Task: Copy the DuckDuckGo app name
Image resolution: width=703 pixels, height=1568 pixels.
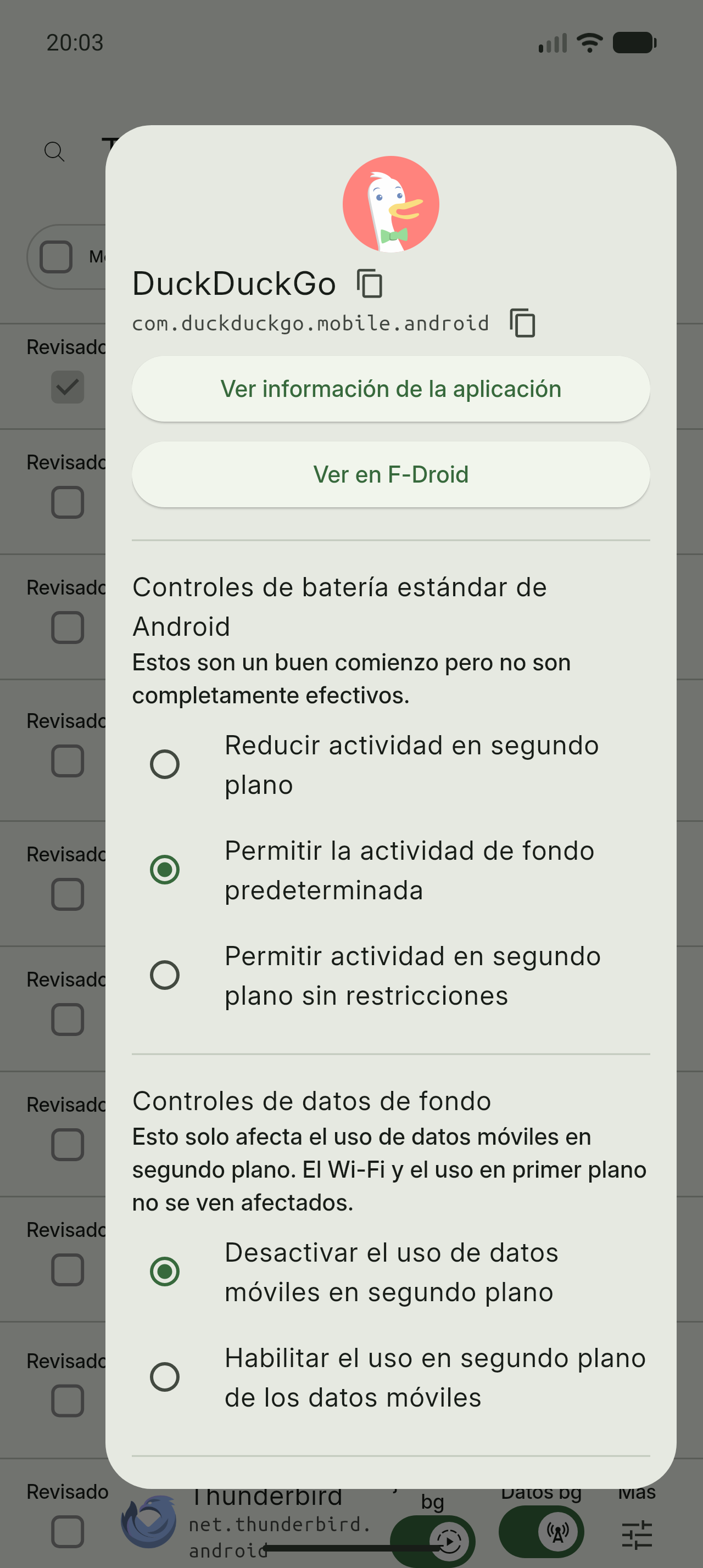Action: tap(370, 284)
